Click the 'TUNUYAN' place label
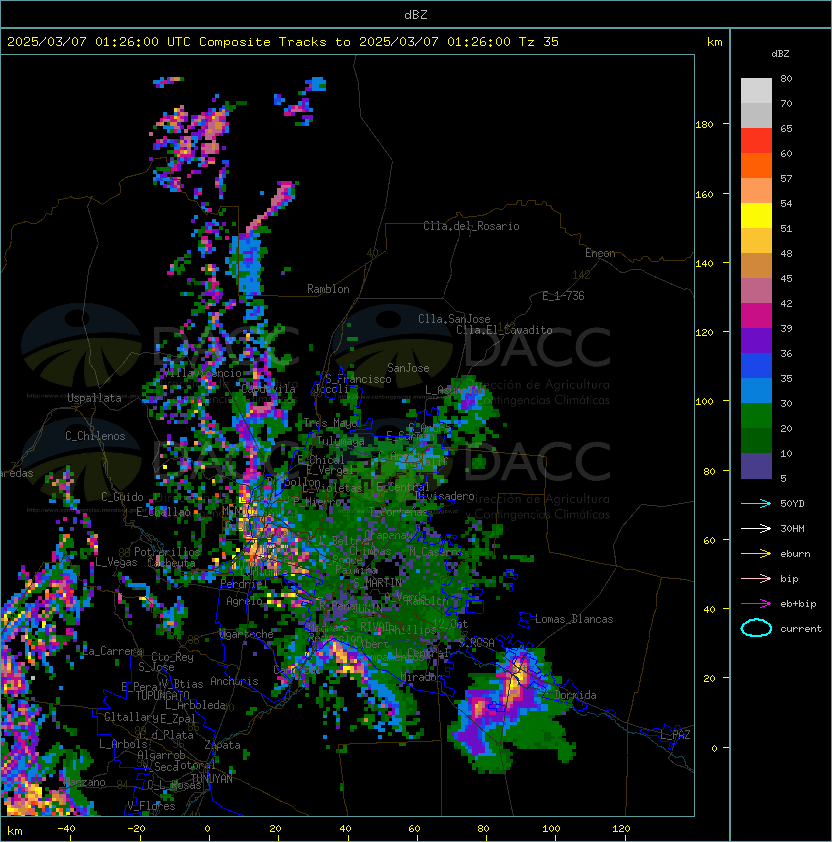Viewport: 832px width, 842px height. [x=212, y=779]
